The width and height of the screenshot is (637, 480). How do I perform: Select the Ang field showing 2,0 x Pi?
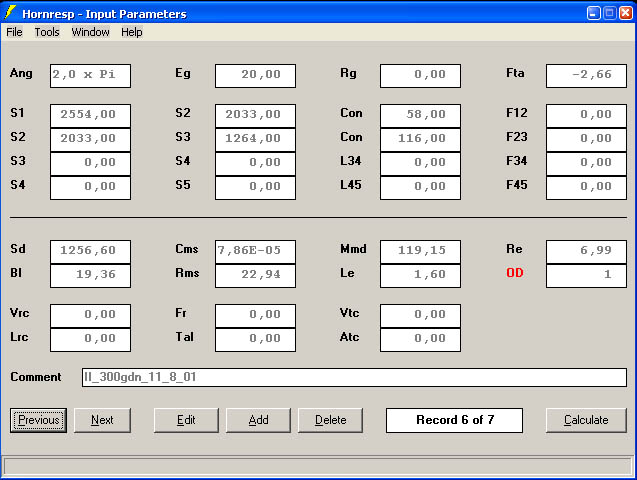(x=90, y=75)
